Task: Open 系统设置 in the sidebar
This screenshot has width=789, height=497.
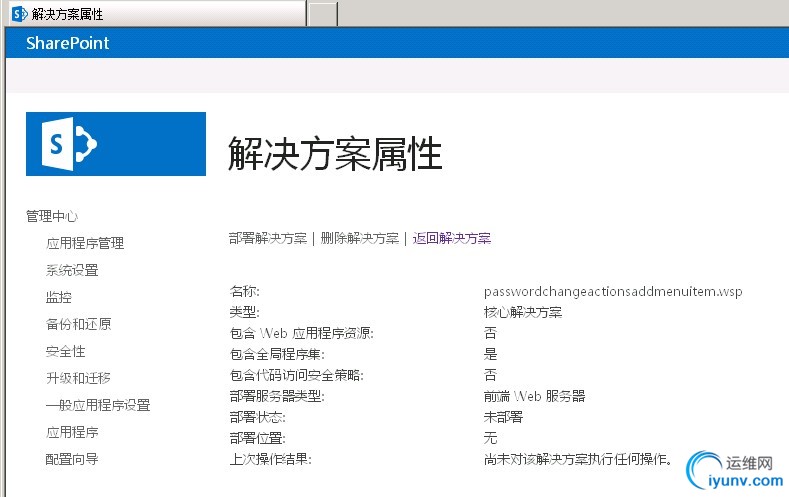Action: tap(72, 270)
